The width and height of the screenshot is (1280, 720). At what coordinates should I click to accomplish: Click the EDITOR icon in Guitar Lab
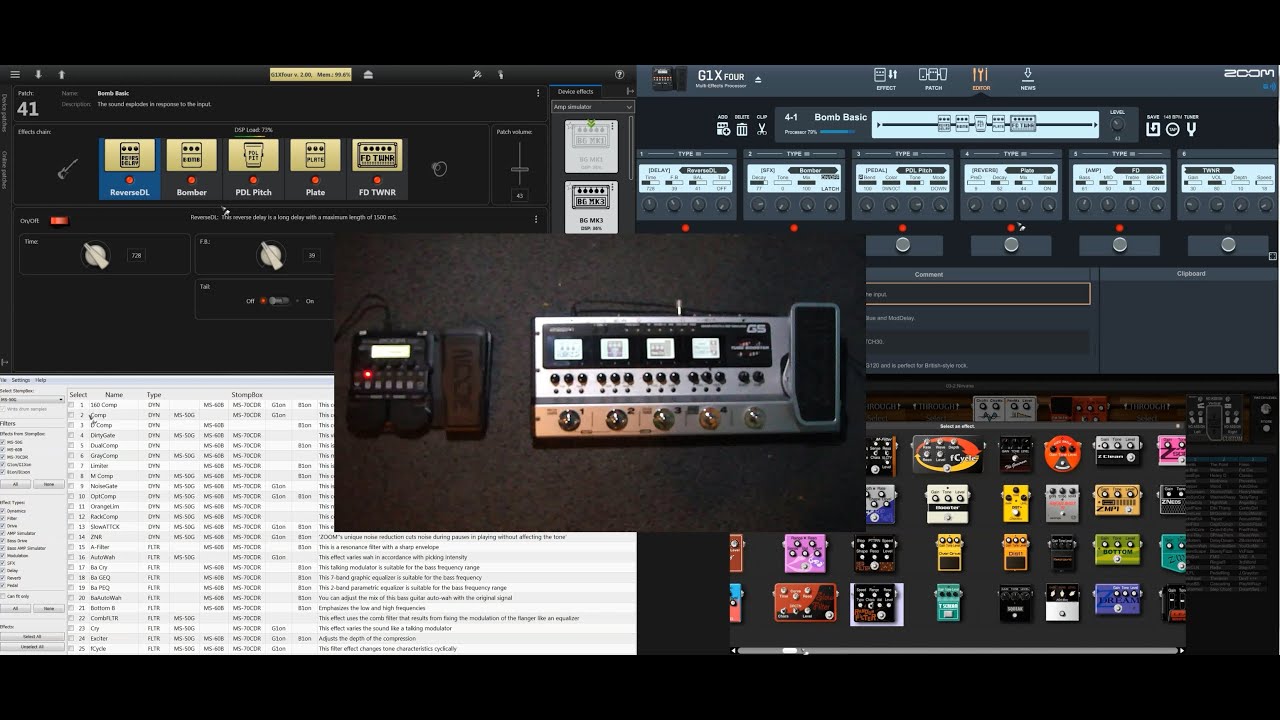980,79
